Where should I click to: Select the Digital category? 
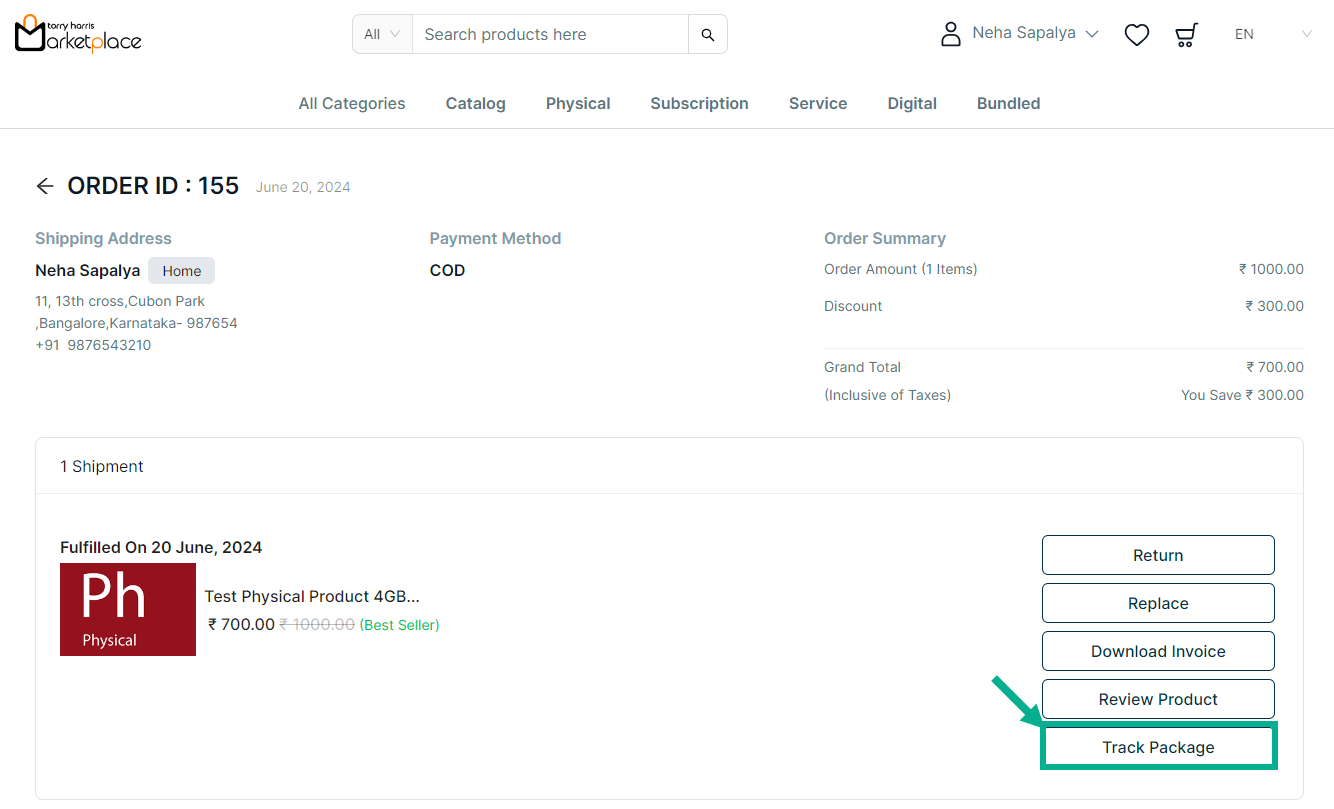(x=912, y=103)
